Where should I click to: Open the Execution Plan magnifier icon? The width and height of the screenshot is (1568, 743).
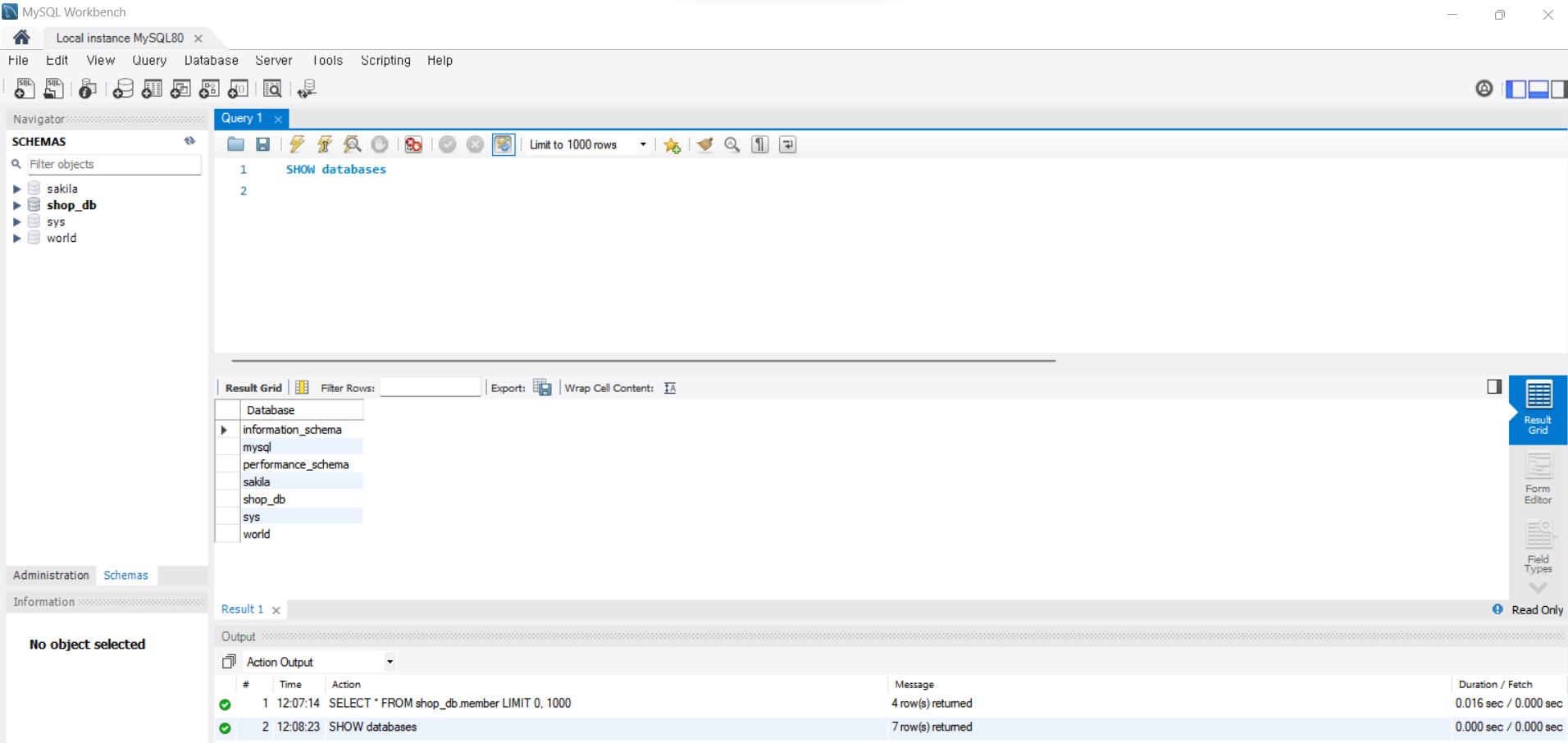click(x=351, y=144)
